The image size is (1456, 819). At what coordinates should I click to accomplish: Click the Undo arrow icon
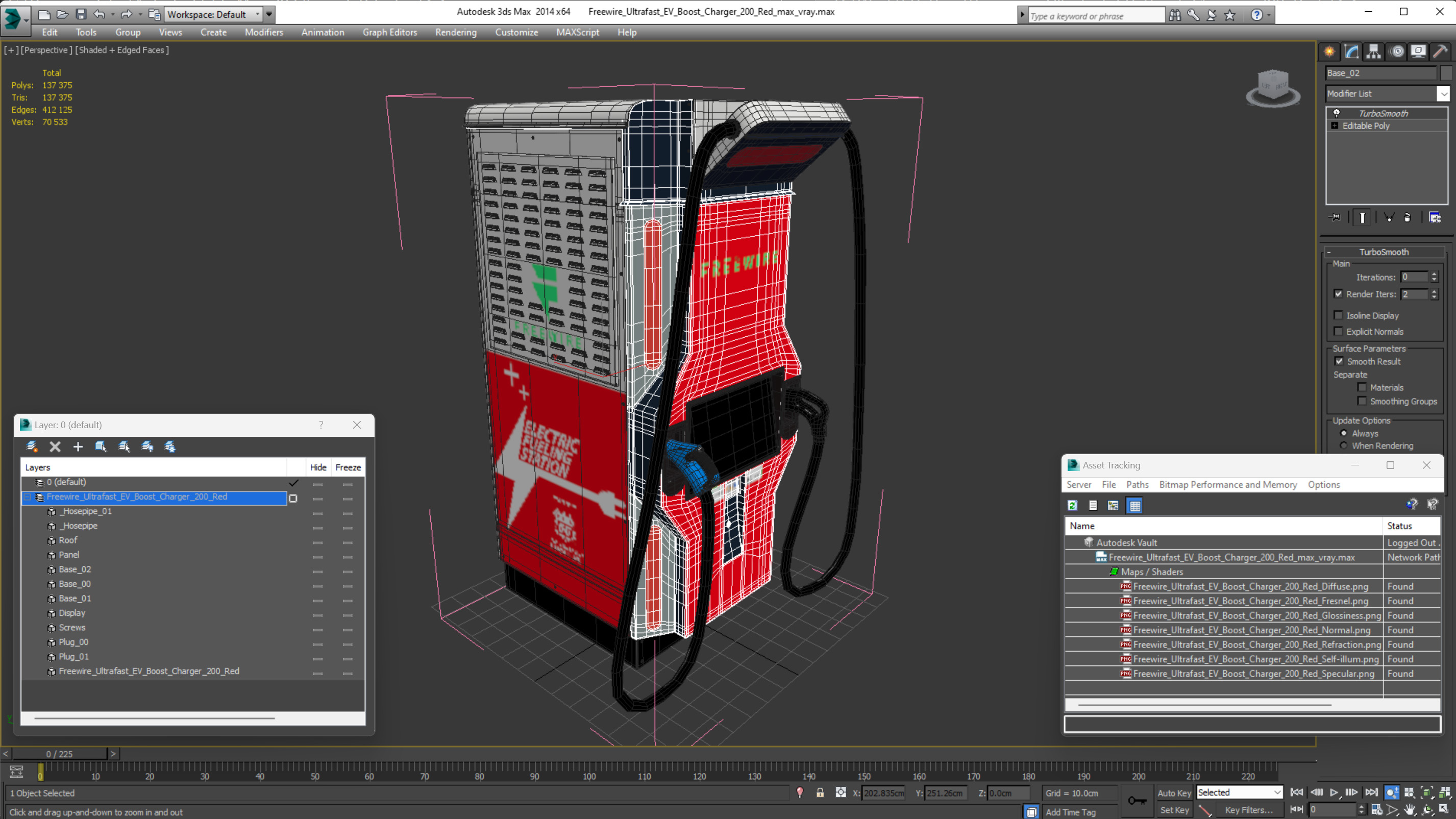(x=100, y=14)
